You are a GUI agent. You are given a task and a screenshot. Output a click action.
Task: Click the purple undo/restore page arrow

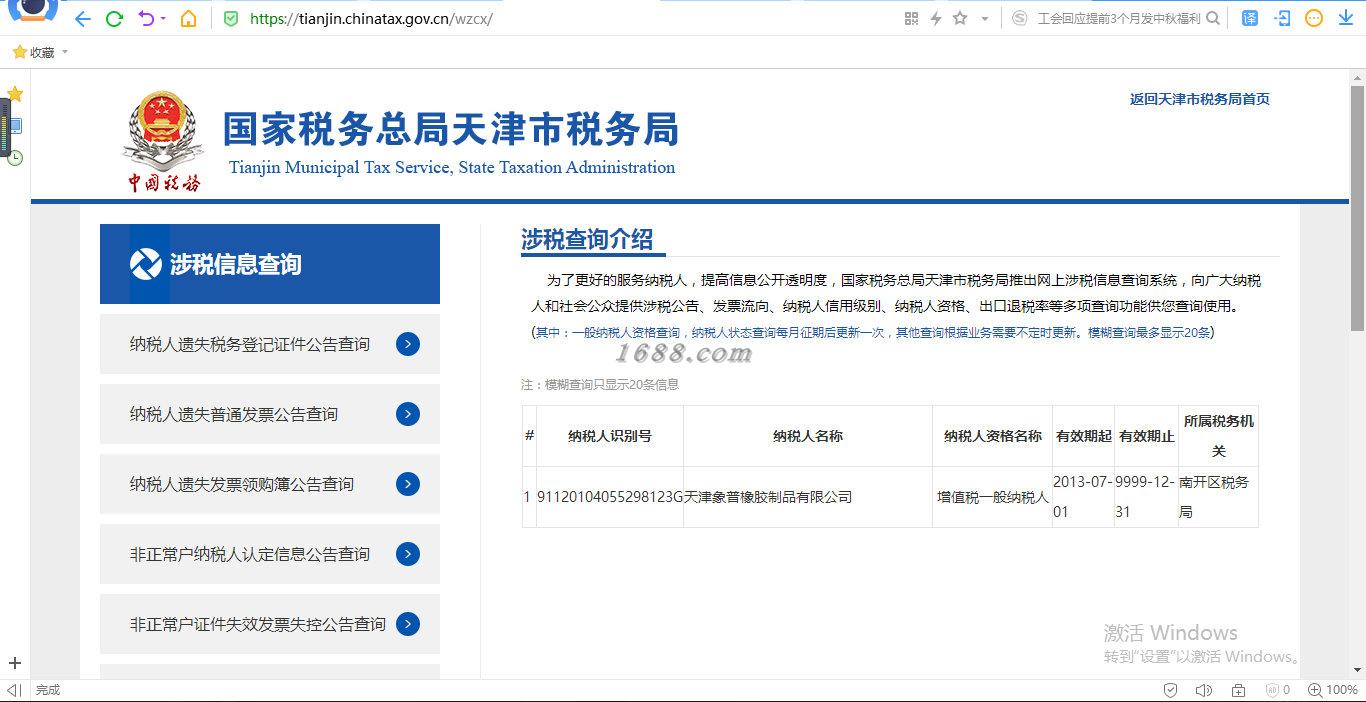point(145,18)
